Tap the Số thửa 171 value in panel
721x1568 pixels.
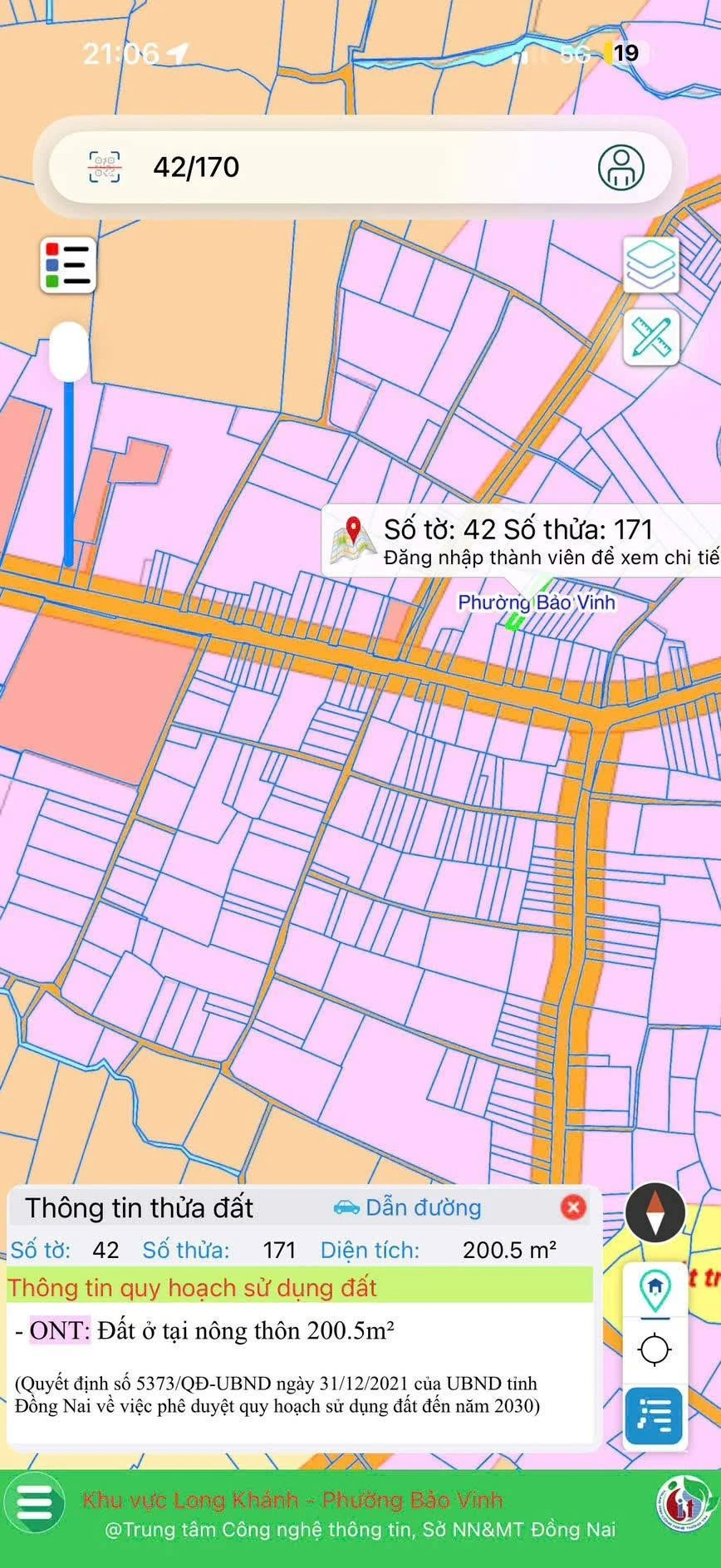[x=279, y=1250]
